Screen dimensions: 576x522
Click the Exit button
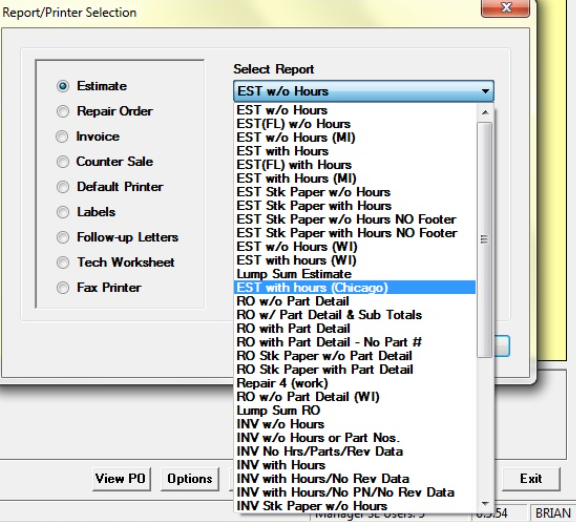(x=531, y=479)
